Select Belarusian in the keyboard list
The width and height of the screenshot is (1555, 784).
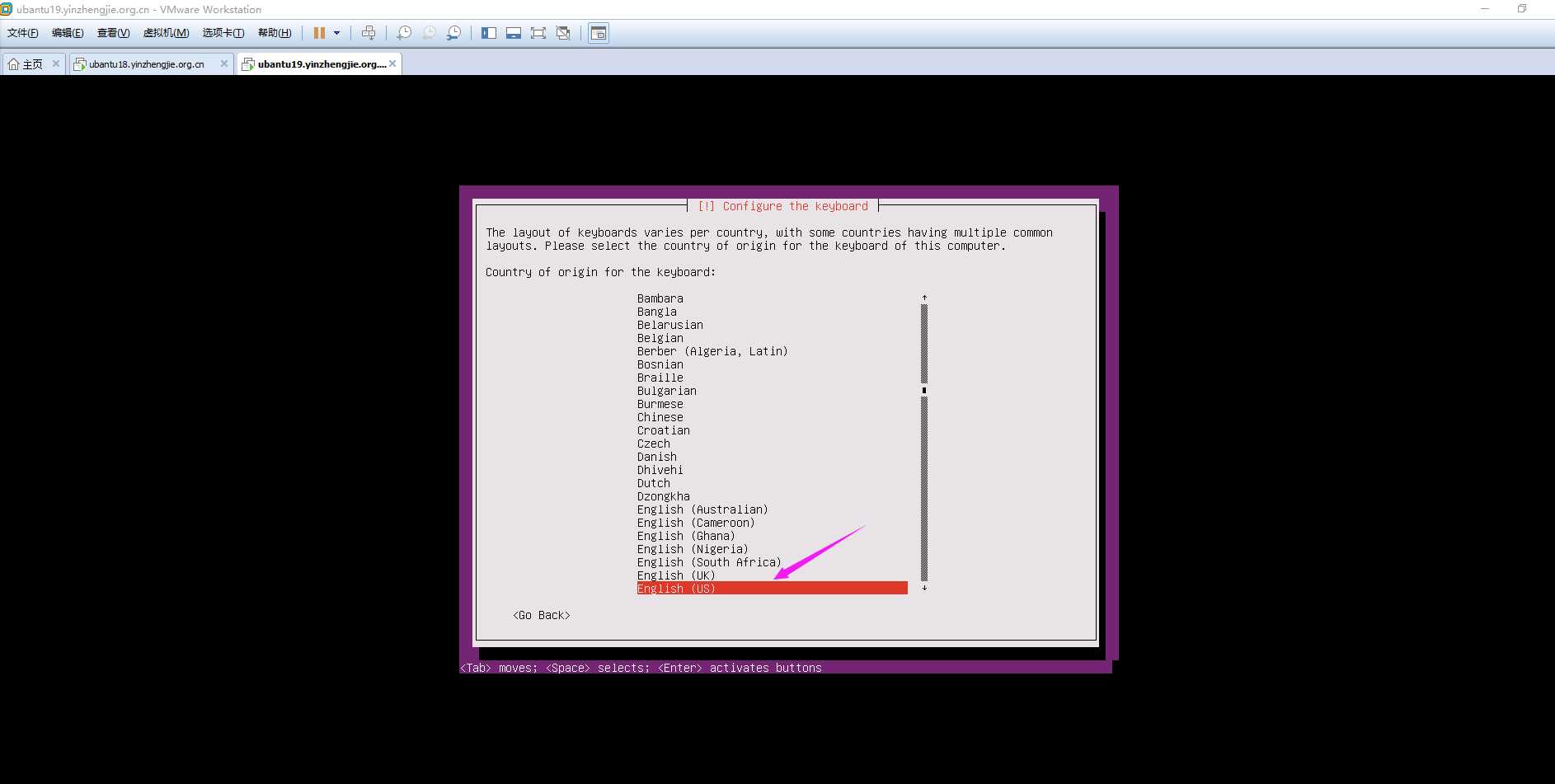[670, 325]
